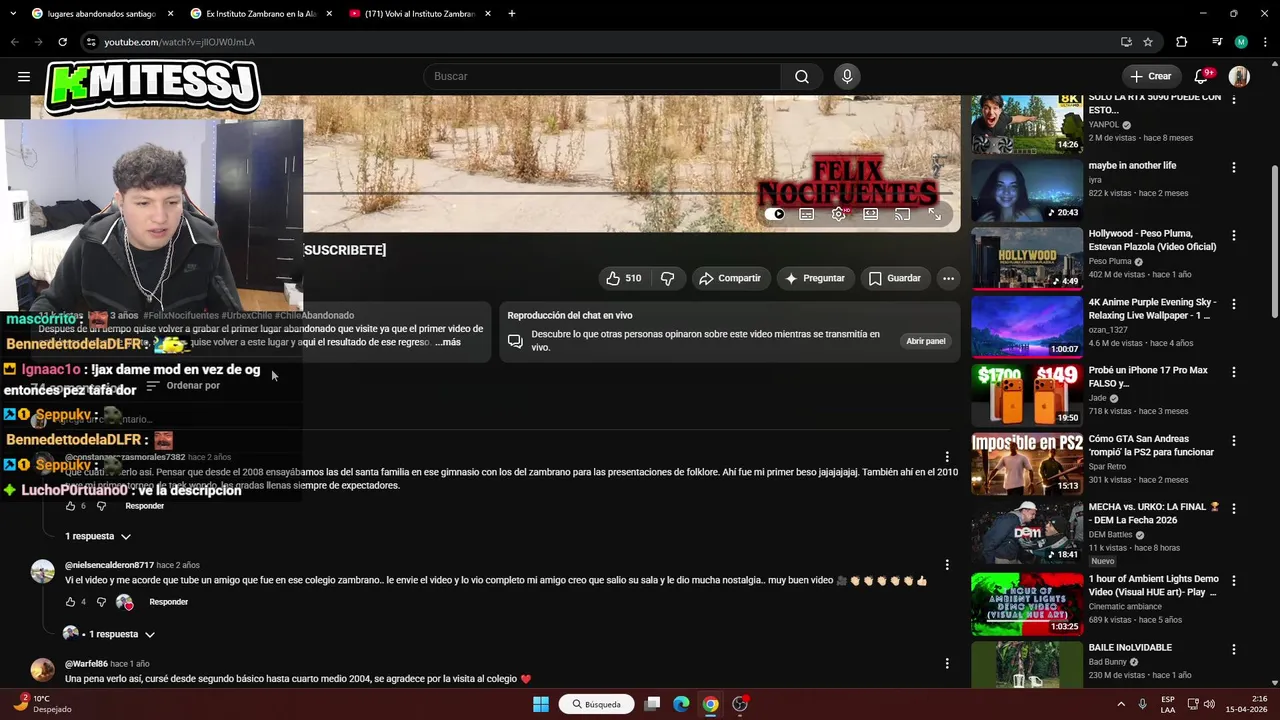
Task: Open the BAILE INoLVIDABLE video title
Action: point(1130,647)
